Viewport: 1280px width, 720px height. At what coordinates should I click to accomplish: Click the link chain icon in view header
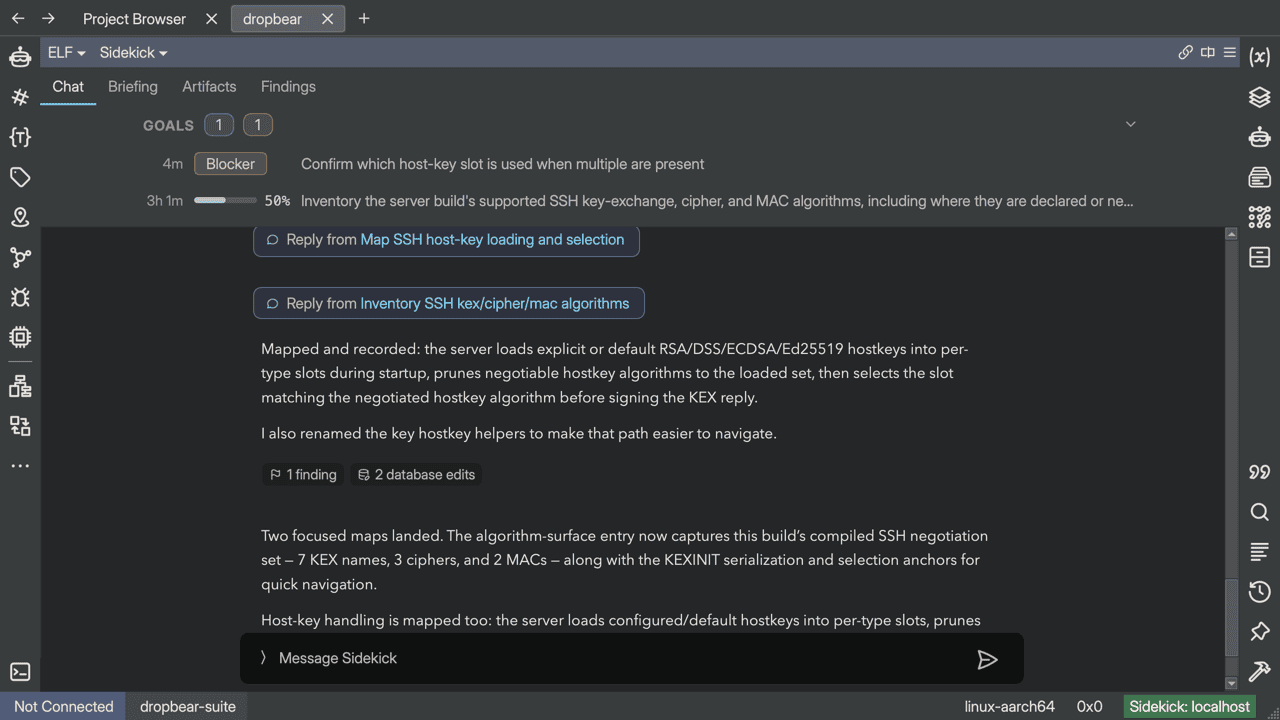(x=1186, y=52)
